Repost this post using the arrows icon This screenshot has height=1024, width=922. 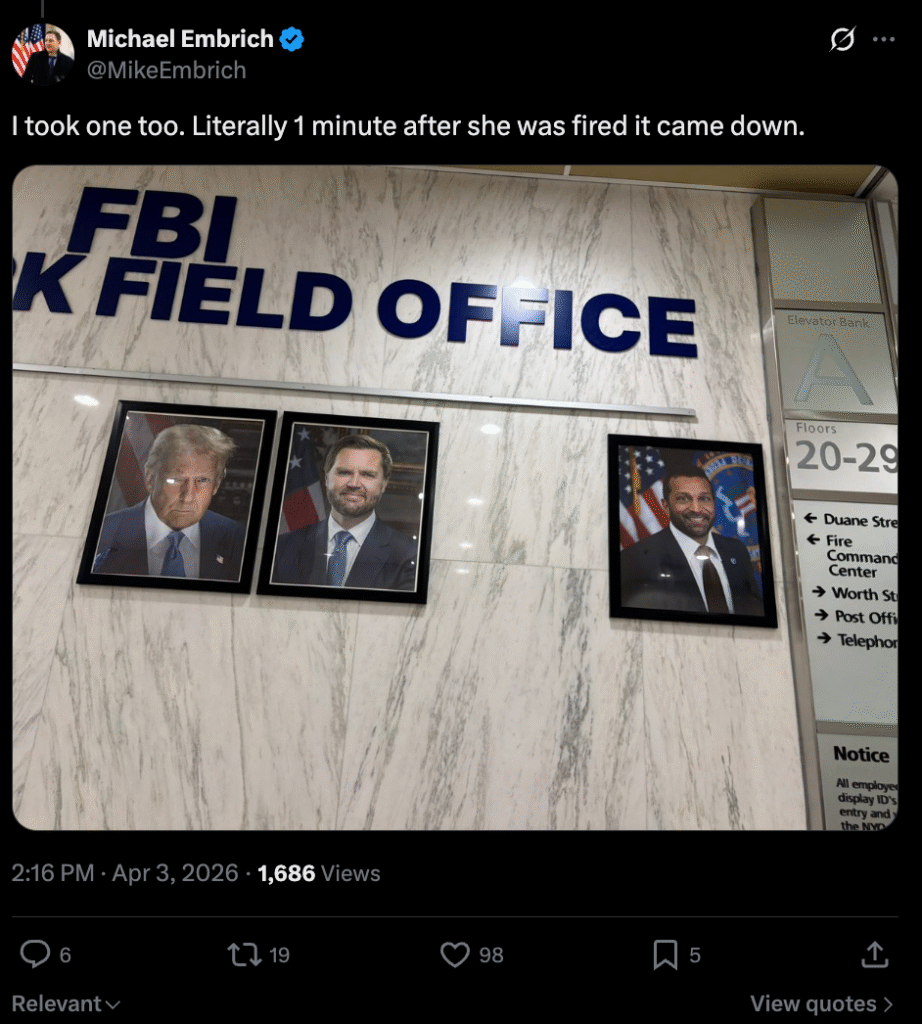[245, 955]
